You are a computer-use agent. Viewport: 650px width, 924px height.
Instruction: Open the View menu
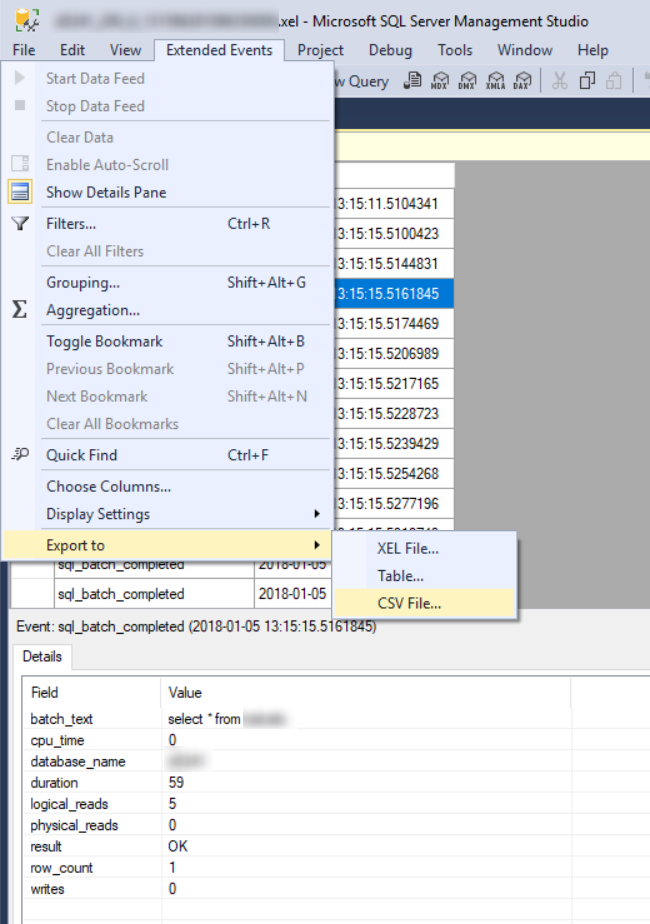pos(125,50)
